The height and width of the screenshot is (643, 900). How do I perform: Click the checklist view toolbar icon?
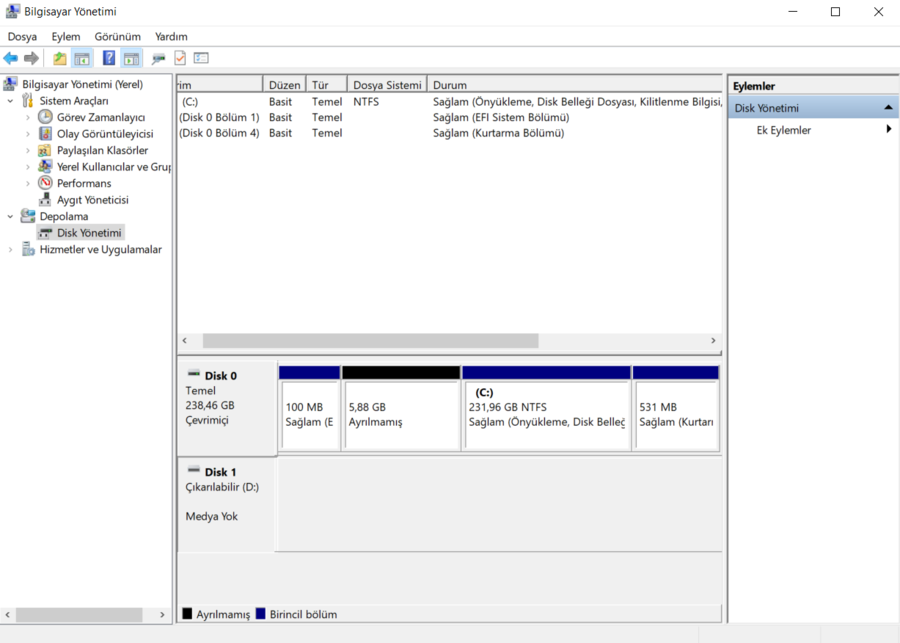tap(201, 58)
